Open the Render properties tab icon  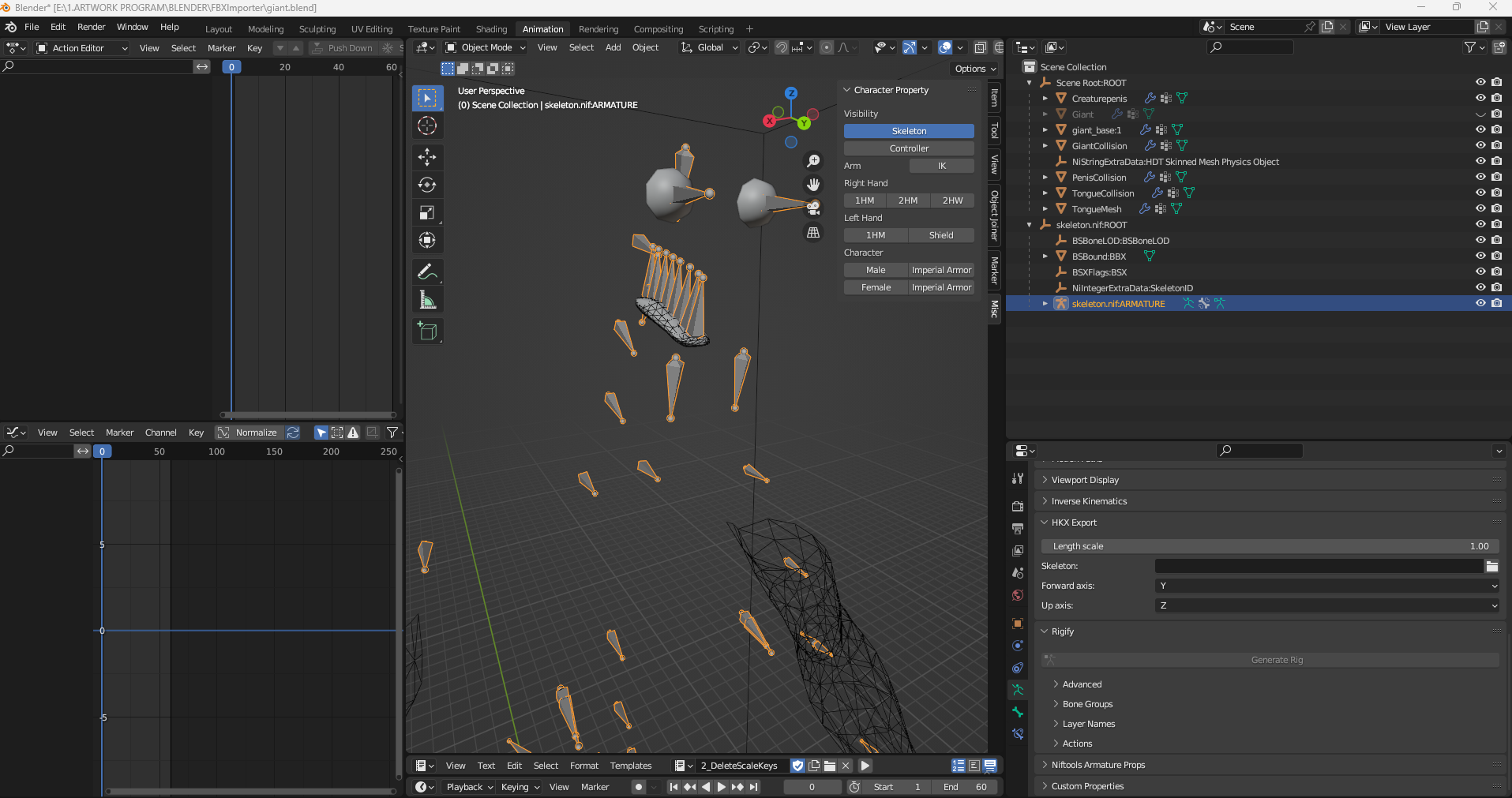pos(1018,506)
